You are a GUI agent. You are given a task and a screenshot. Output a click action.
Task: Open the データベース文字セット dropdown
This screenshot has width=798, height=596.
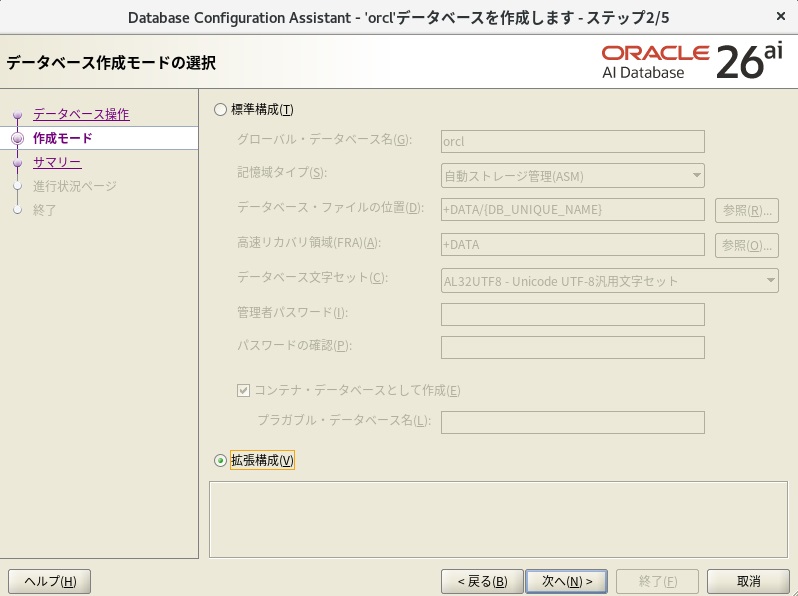tap(610, 280)
